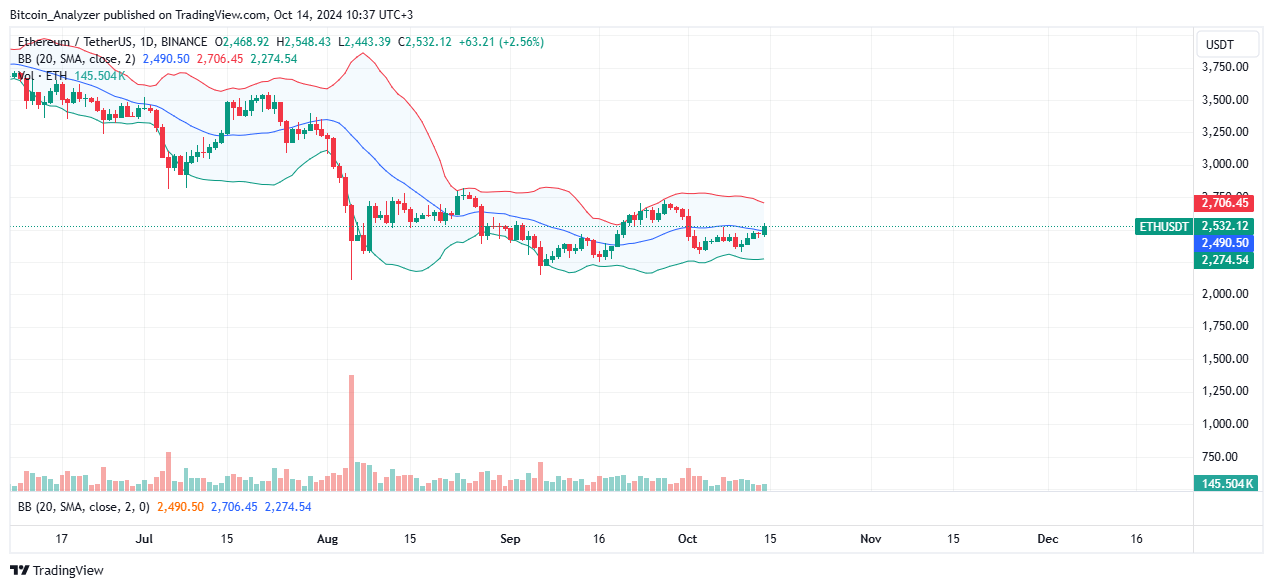Click the USDT currency selector button
Viewport: 1273px width, 588px height.
(1220, 45)
